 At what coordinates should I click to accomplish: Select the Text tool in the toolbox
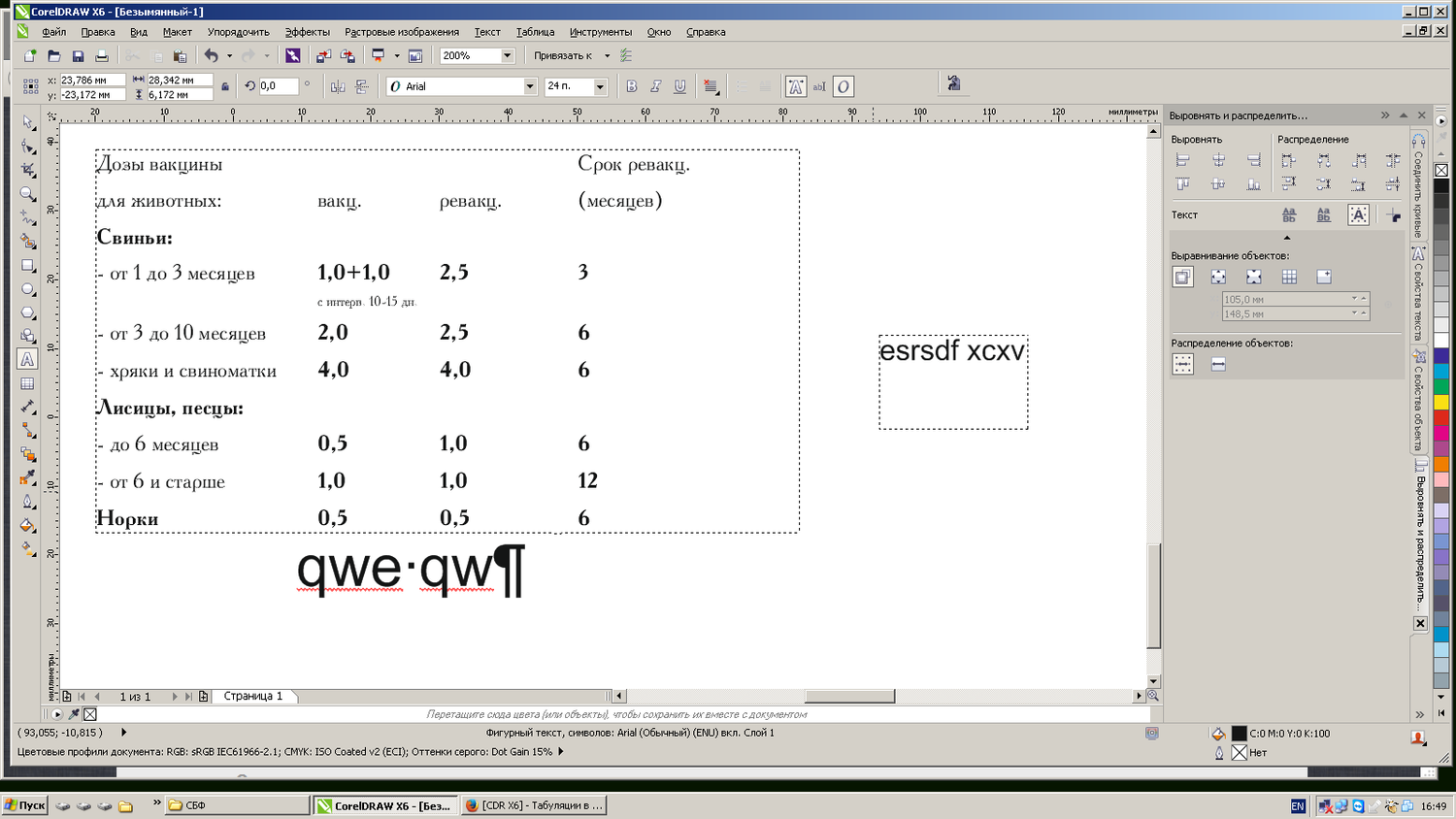click(27, 360)
